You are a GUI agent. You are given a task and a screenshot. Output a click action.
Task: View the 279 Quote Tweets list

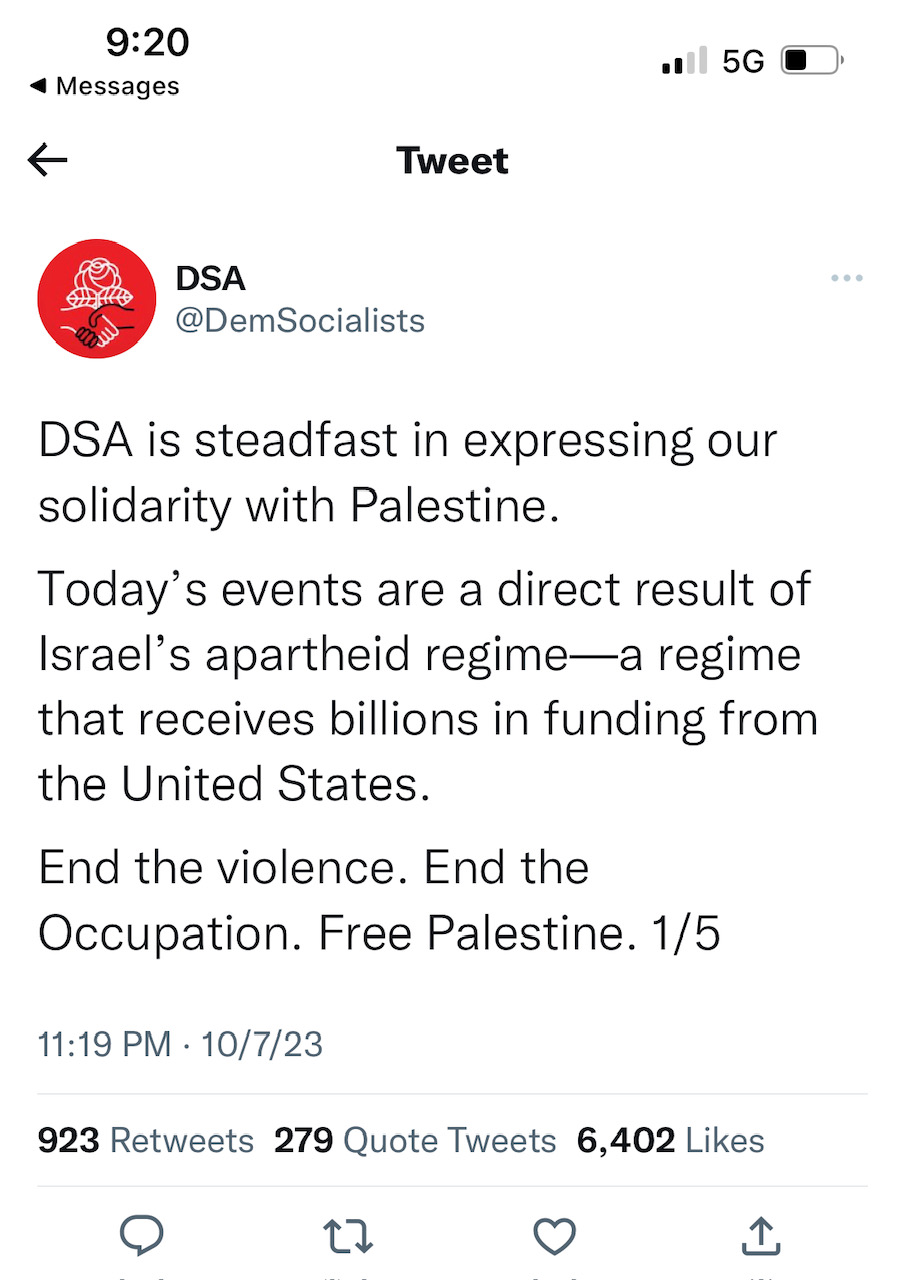click(415, 1140)
